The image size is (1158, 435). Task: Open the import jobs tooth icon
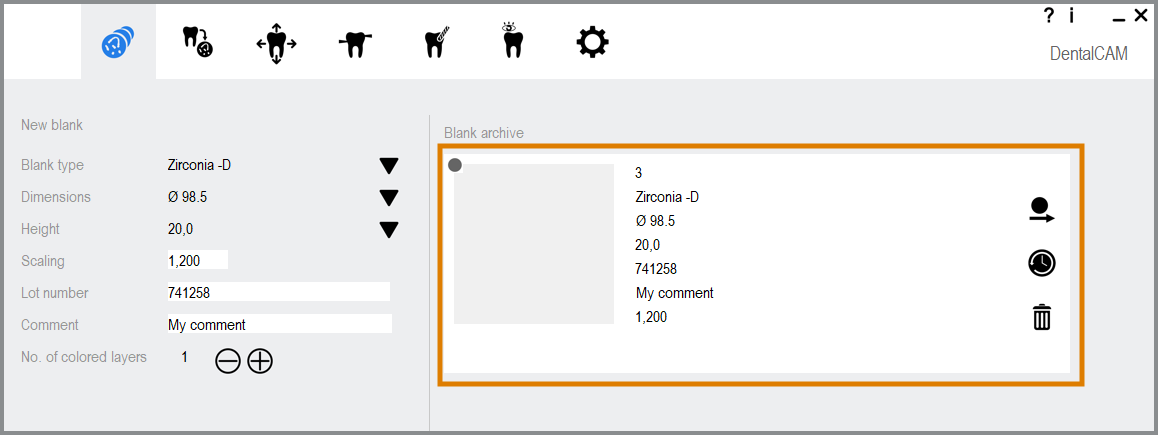pyautogui.click(x=198, y=43)
